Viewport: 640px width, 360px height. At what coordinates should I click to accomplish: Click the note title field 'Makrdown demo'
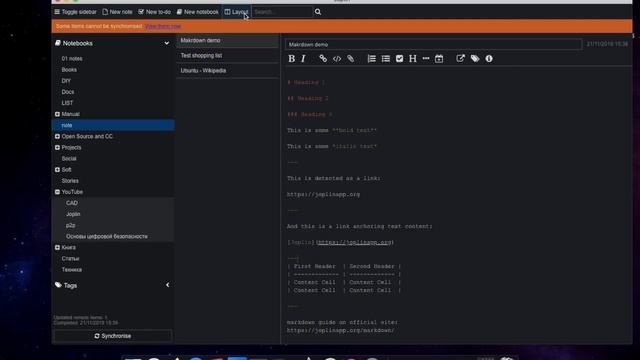coord(433,44)
